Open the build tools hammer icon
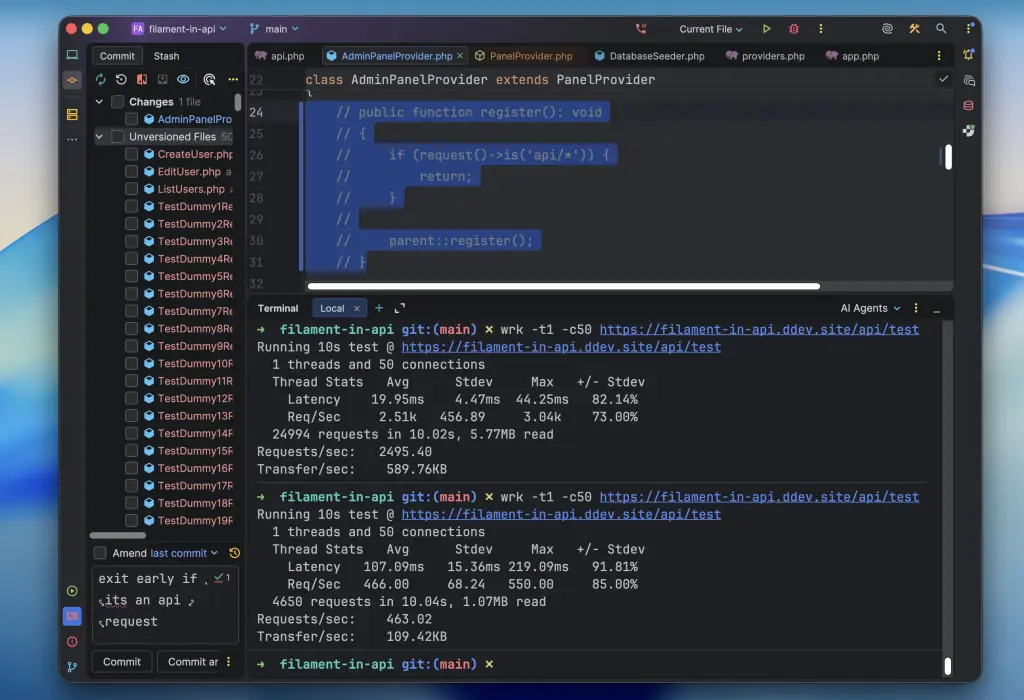The image size is (1024, 700). tap(914, 29)
